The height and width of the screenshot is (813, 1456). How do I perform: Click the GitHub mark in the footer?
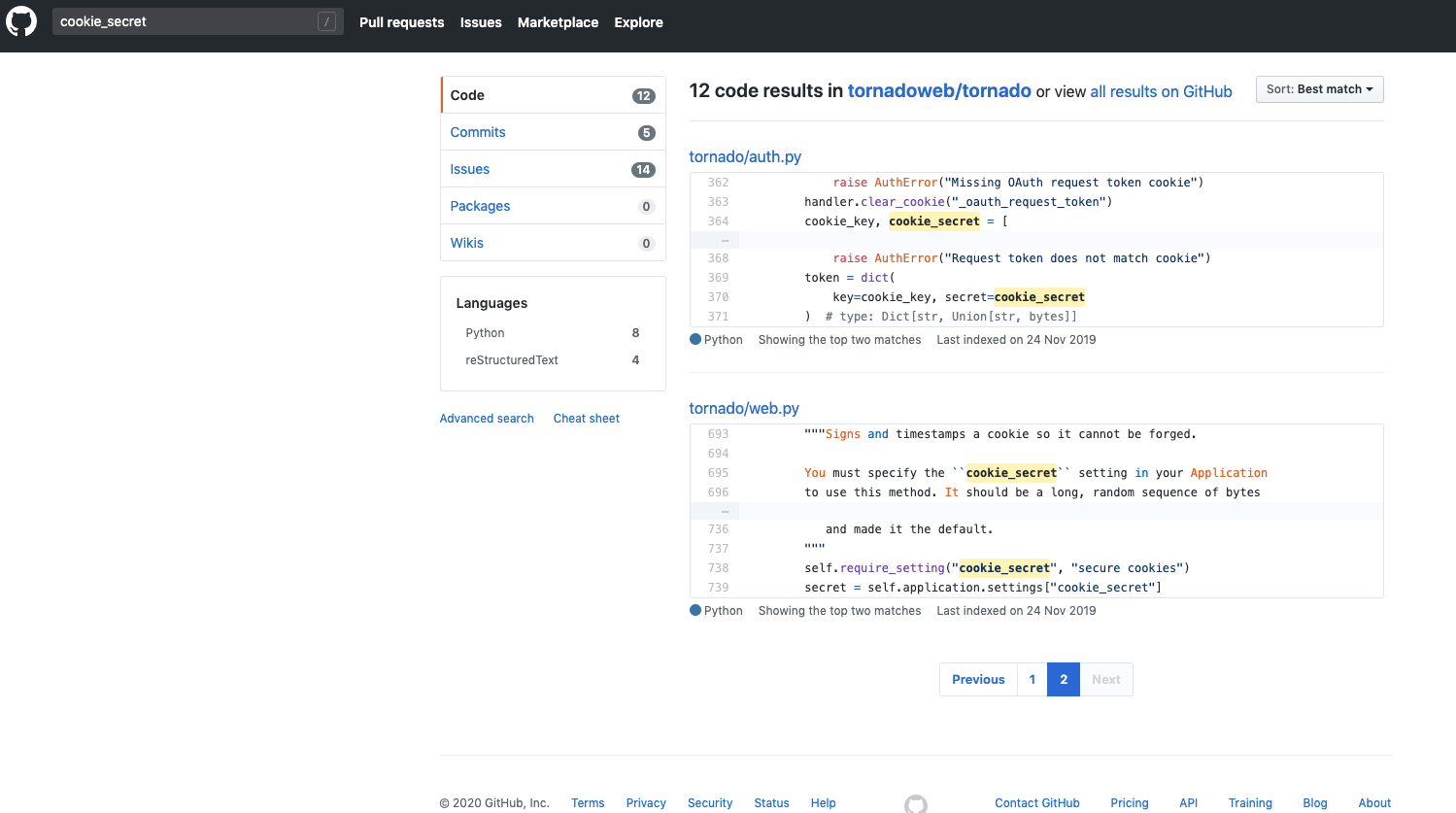coord(916,803)
